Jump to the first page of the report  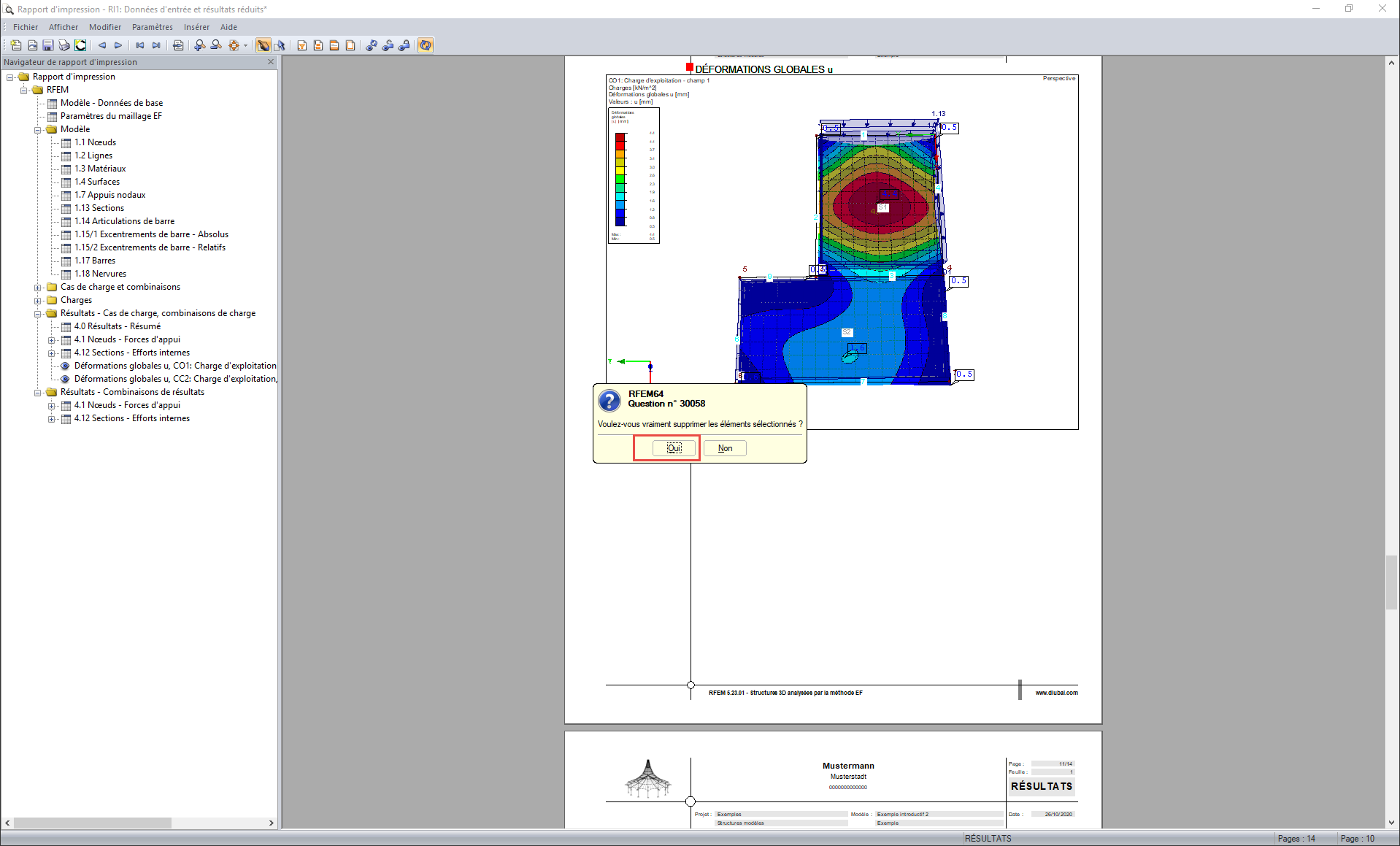pyautogui.click(x=140, y=45)
